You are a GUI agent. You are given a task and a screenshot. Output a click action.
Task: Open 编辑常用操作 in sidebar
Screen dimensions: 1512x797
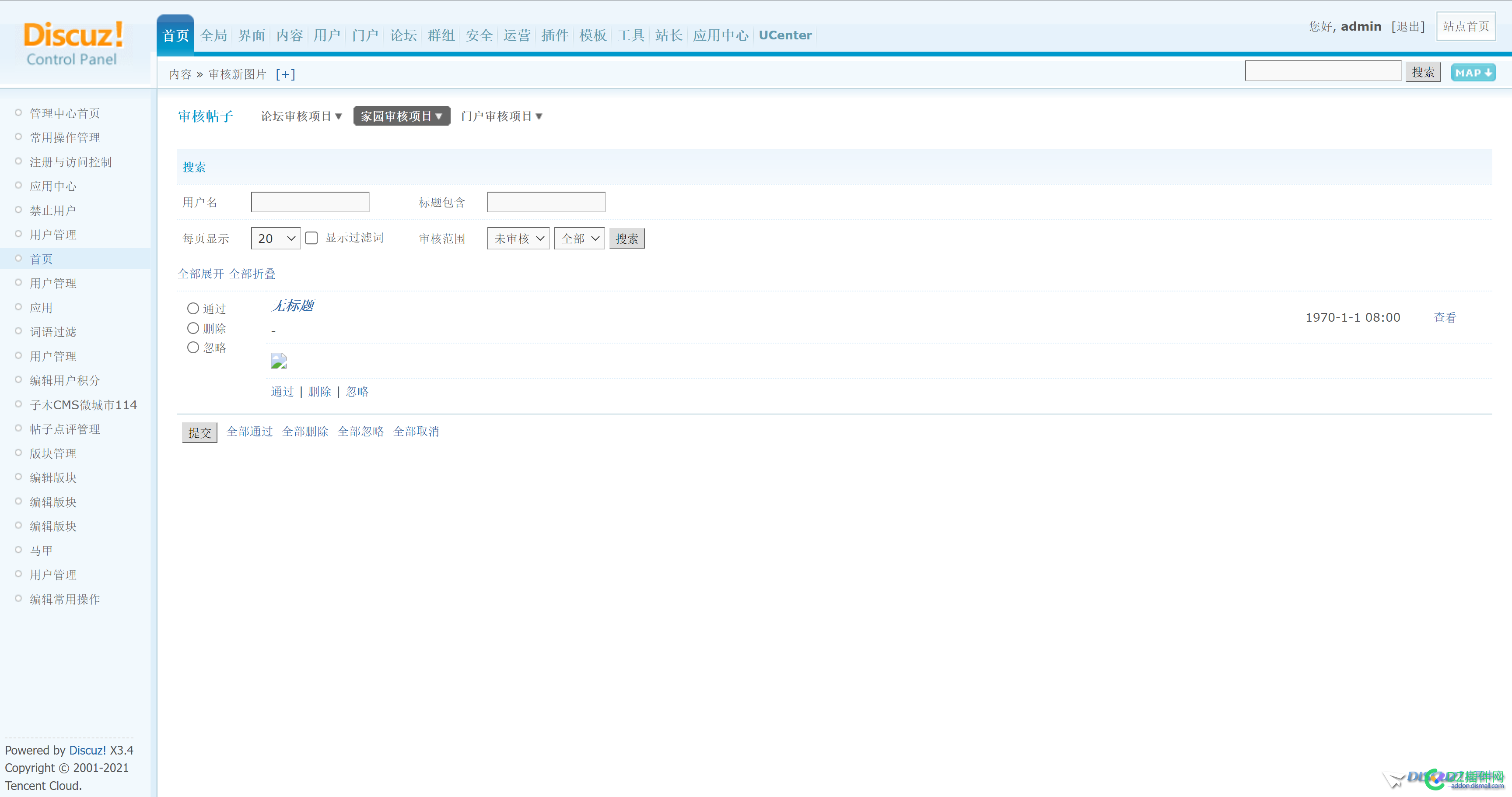[65, 599]
